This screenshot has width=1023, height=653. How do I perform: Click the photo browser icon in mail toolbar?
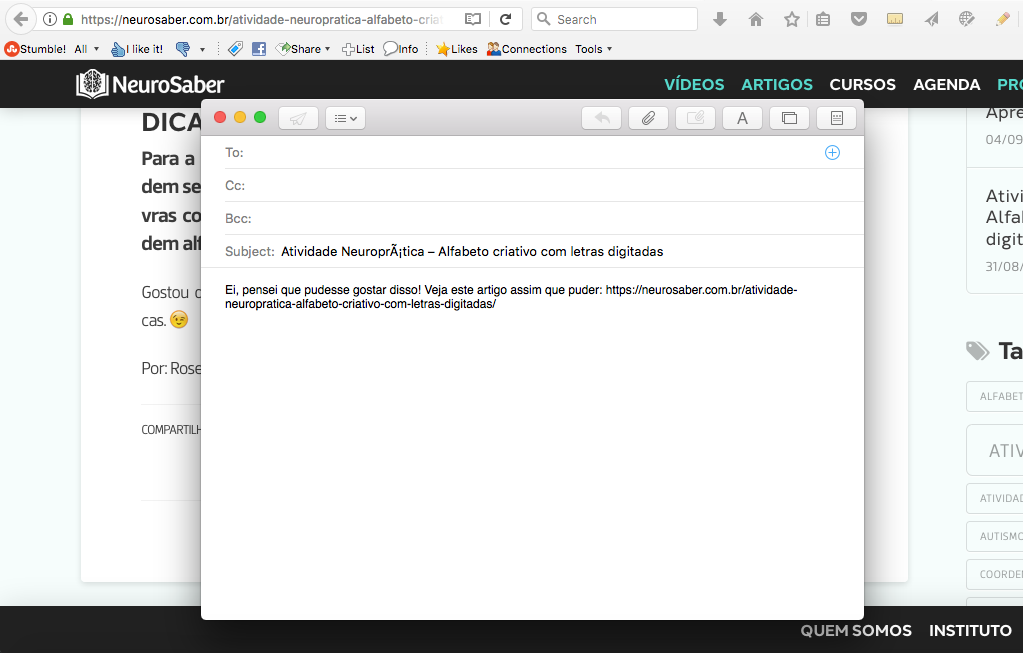point(789,118)
